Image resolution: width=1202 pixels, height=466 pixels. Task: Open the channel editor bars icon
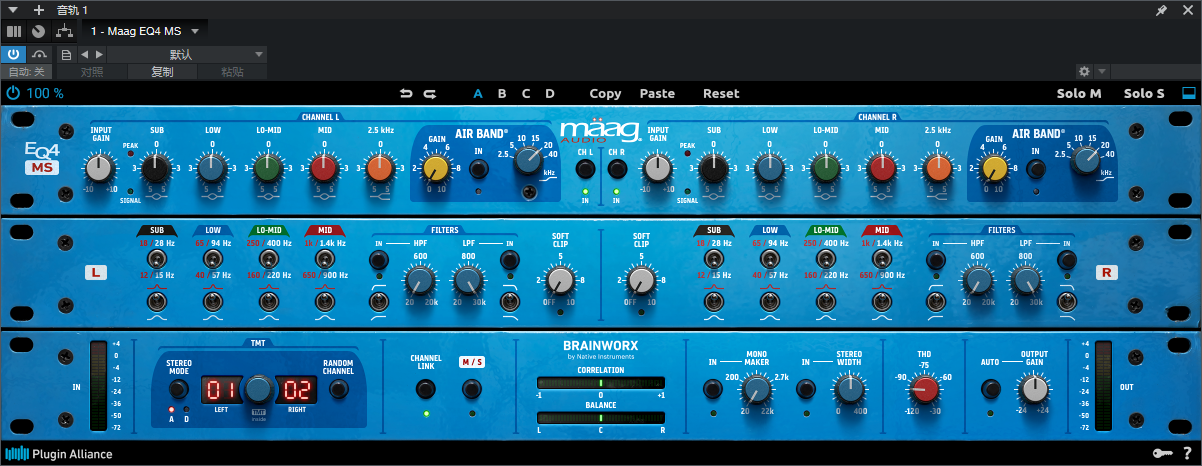(x=14, y=32)
